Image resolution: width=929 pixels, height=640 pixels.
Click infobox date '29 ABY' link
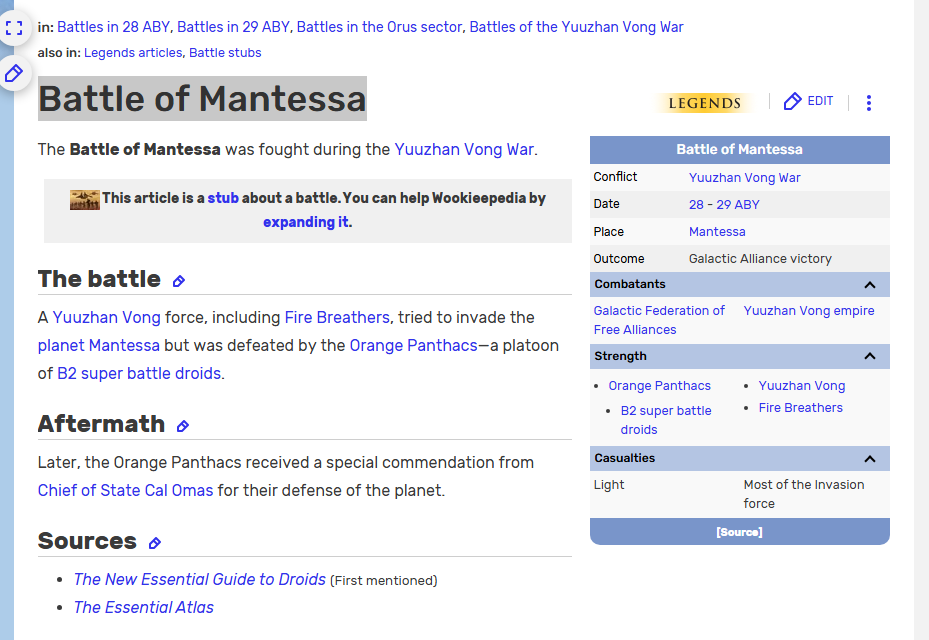(738, 205)
